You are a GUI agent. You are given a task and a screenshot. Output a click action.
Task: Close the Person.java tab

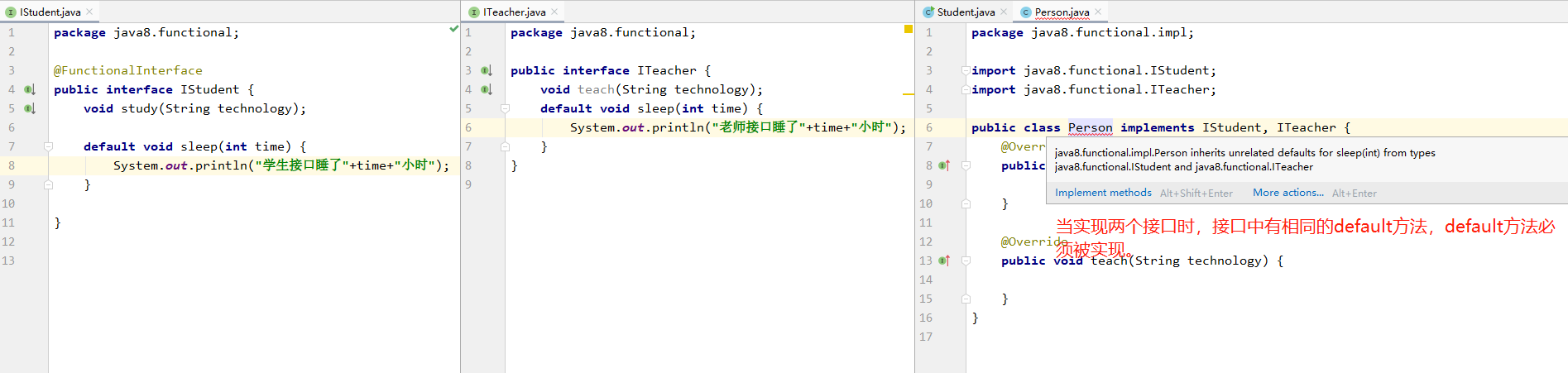(1098, 12)
